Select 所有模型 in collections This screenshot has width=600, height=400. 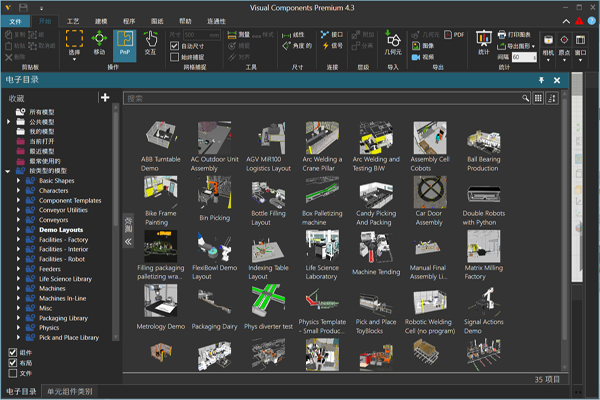42,112
